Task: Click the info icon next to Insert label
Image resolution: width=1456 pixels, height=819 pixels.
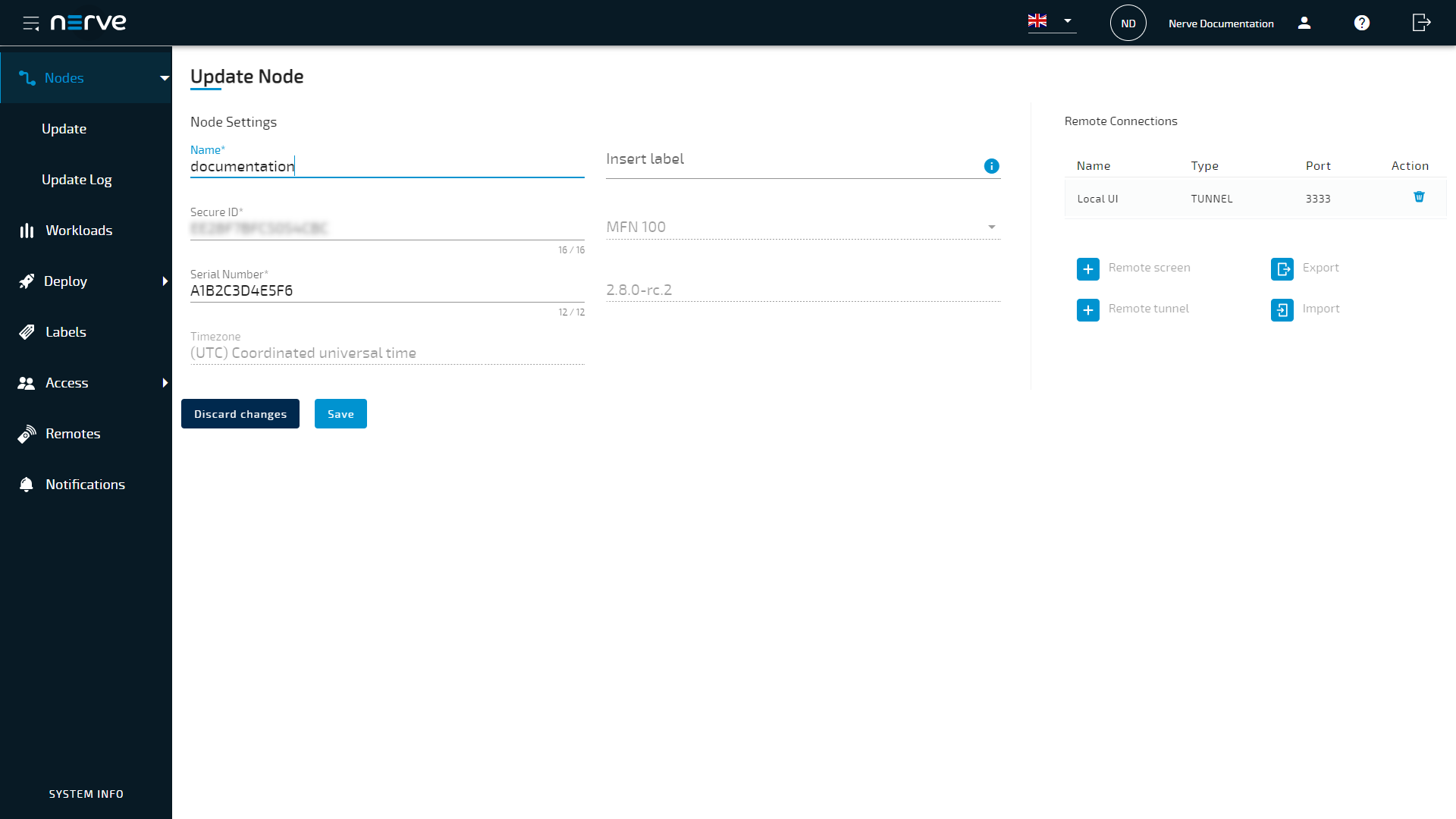Action: (991, 165)
